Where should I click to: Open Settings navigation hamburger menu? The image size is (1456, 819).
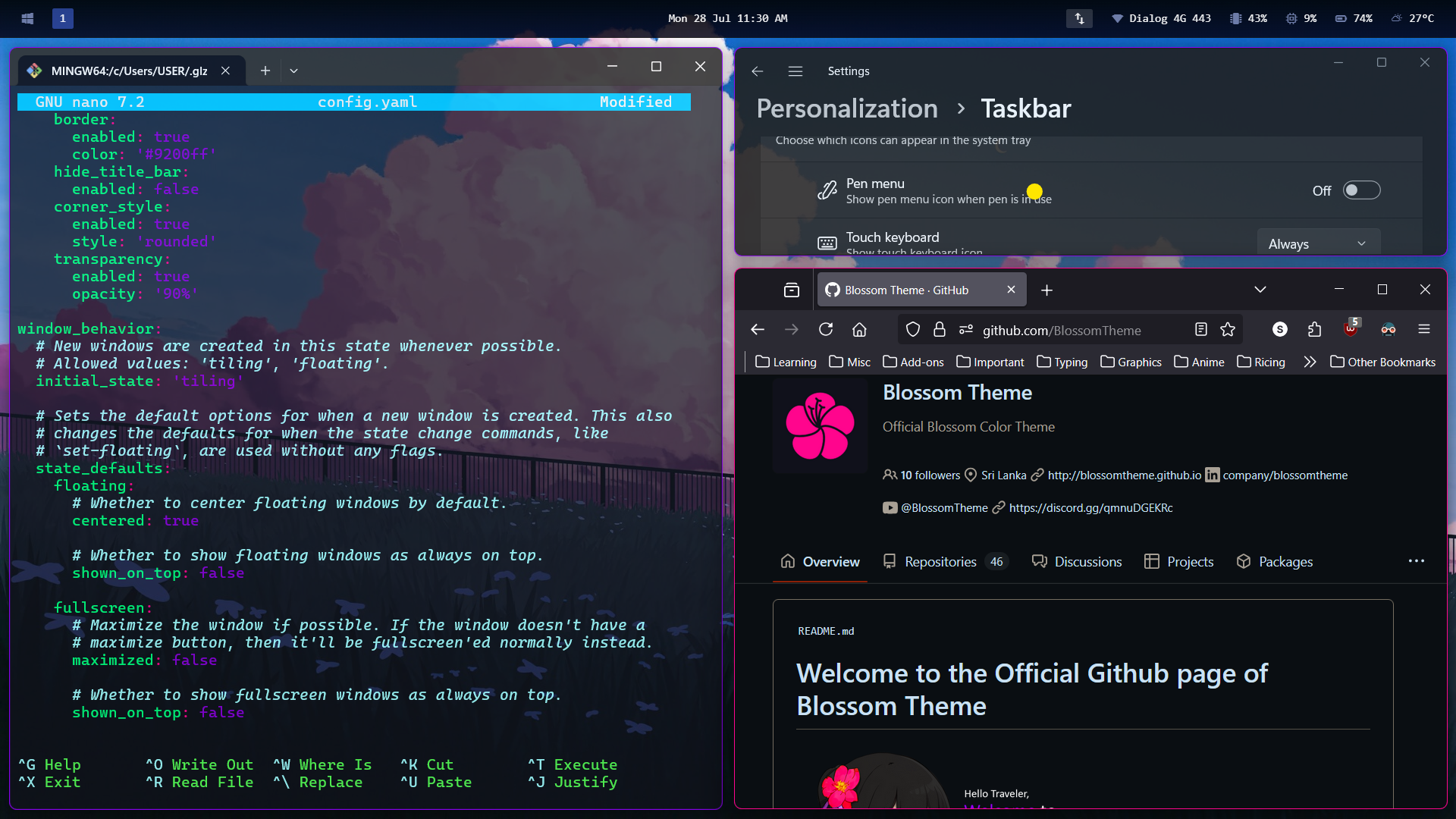pos(795,71)
